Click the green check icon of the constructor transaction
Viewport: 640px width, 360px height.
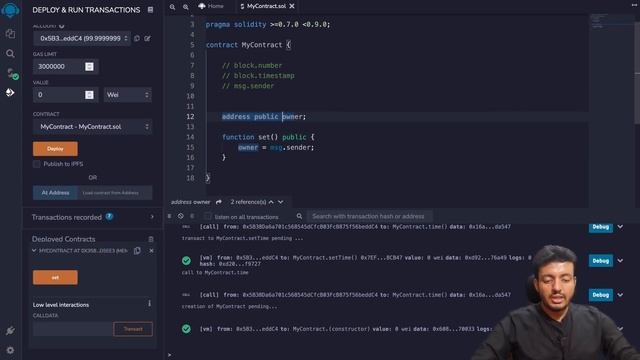tap(186, 329)
